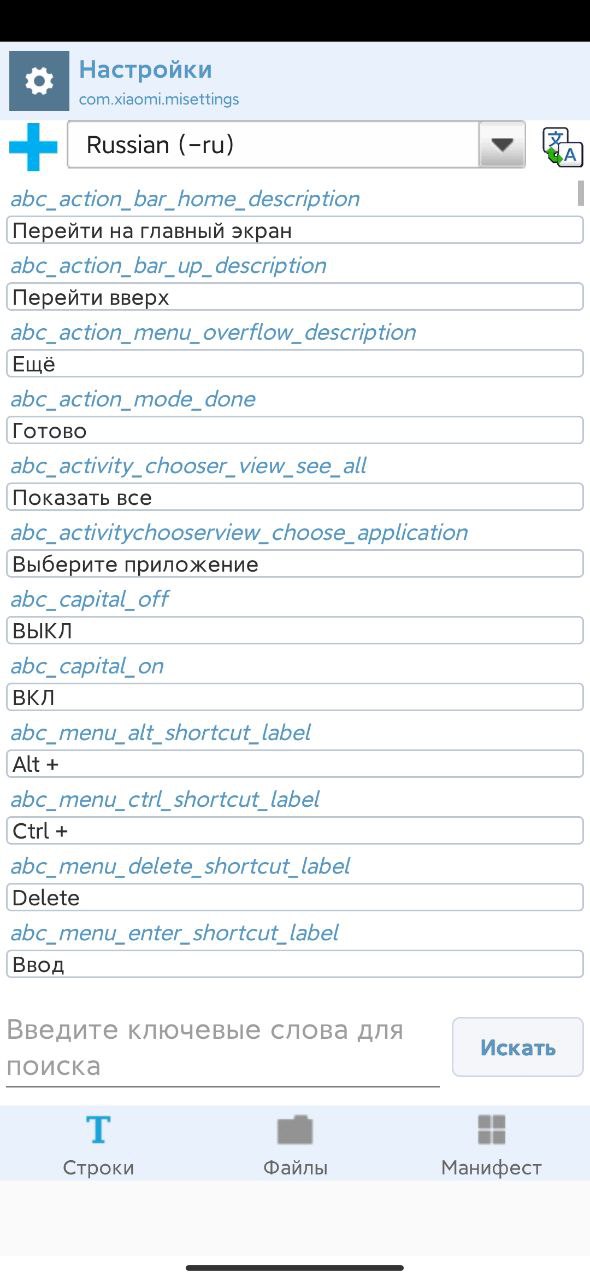Select the Строки tab icon
This screenshot has height=1280, width=590.
tap(98, 1130)
